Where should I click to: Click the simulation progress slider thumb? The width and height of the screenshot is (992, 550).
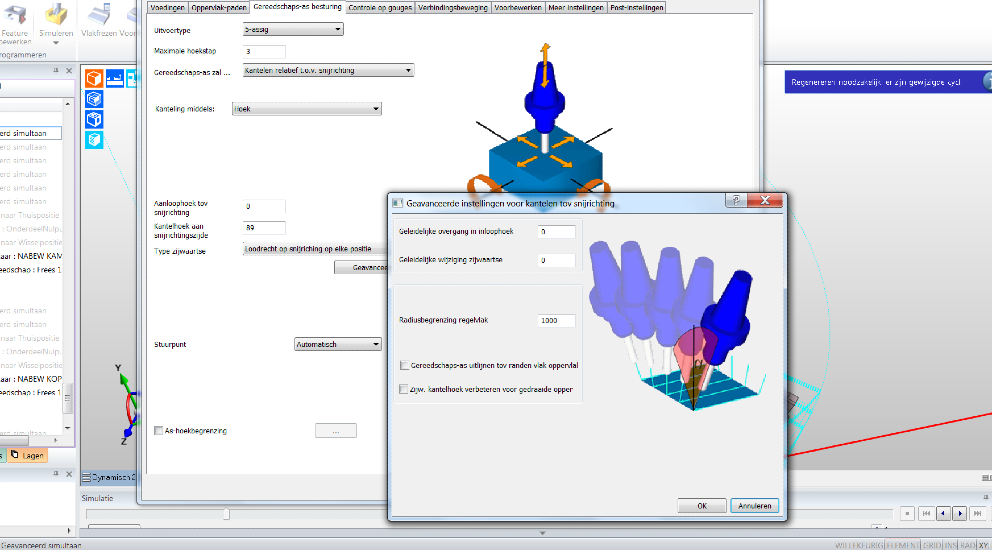tap(226, 514)
